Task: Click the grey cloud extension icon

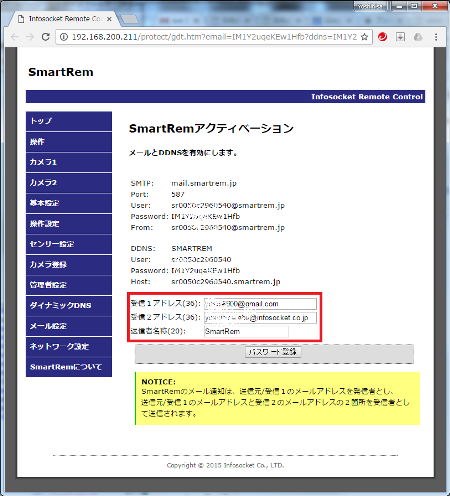Action: tap(418, 37)
